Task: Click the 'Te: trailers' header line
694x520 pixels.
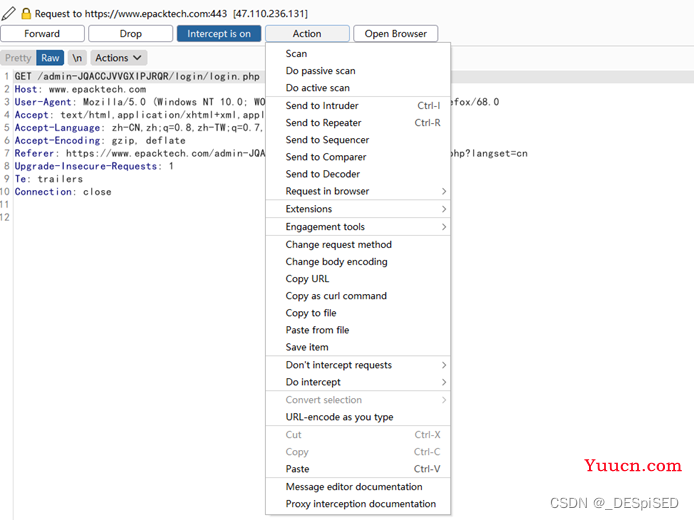Action: coord(49,179)
